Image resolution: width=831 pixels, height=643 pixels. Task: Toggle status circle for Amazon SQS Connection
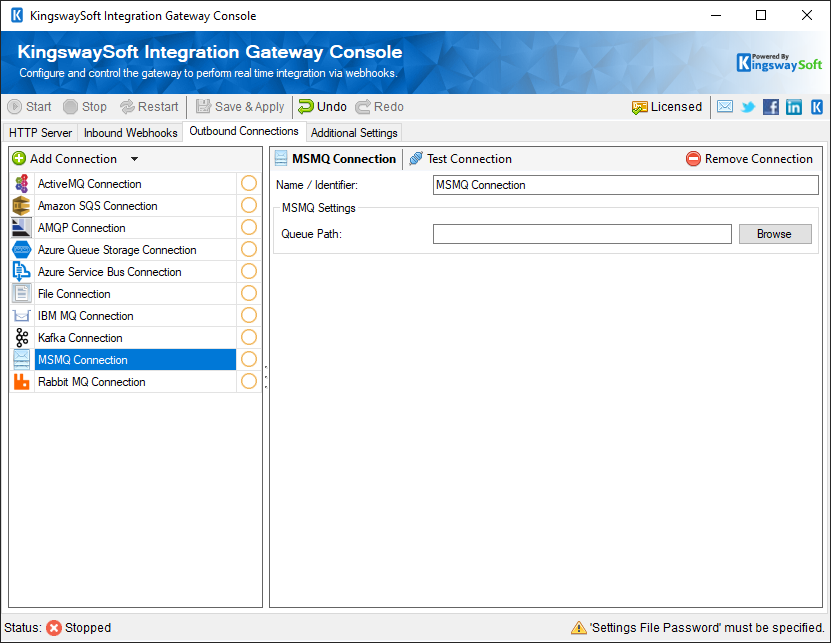[249, 205]
